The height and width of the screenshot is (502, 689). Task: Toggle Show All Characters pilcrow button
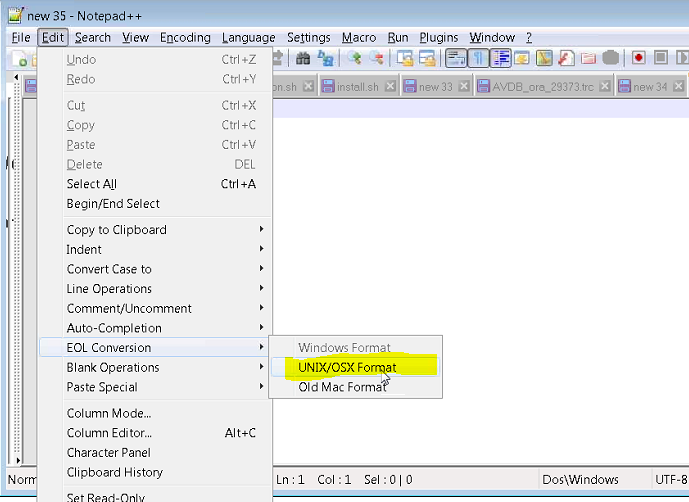pos(478,60)
